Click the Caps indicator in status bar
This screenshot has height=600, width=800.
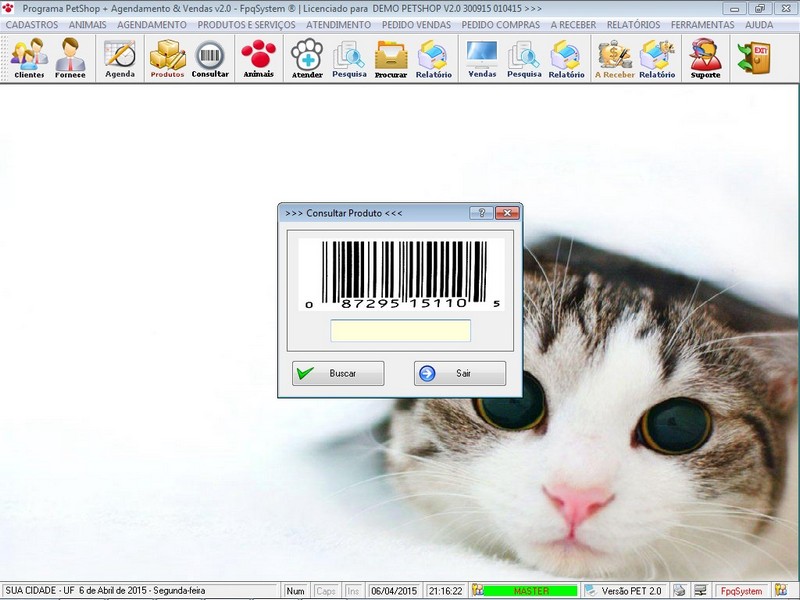pos(326,591)
